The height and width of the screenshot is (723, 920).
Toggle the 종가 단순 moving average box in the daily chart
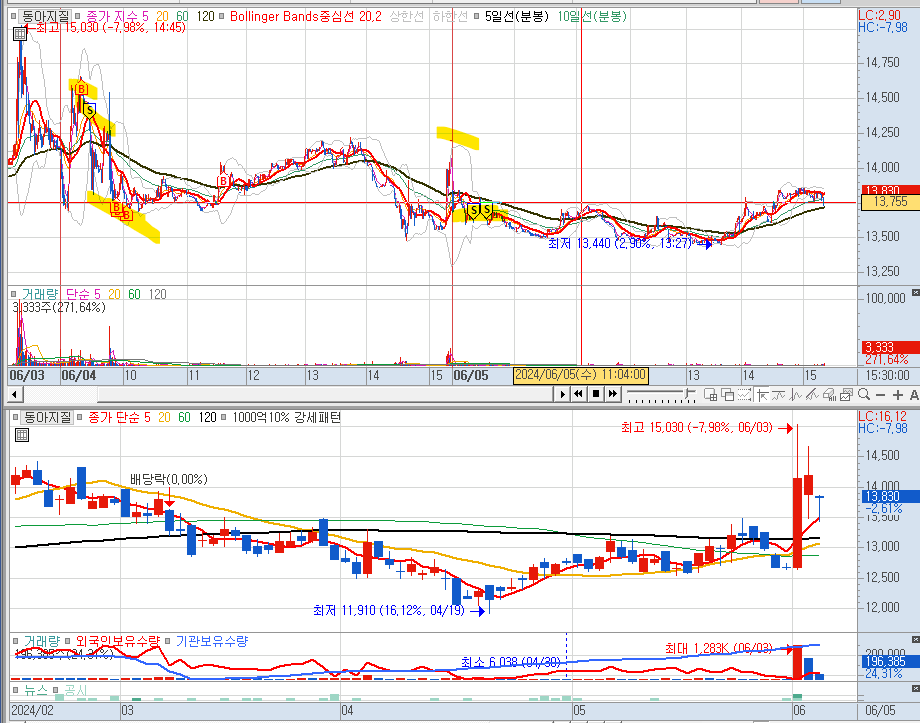(x=80, y=417)
